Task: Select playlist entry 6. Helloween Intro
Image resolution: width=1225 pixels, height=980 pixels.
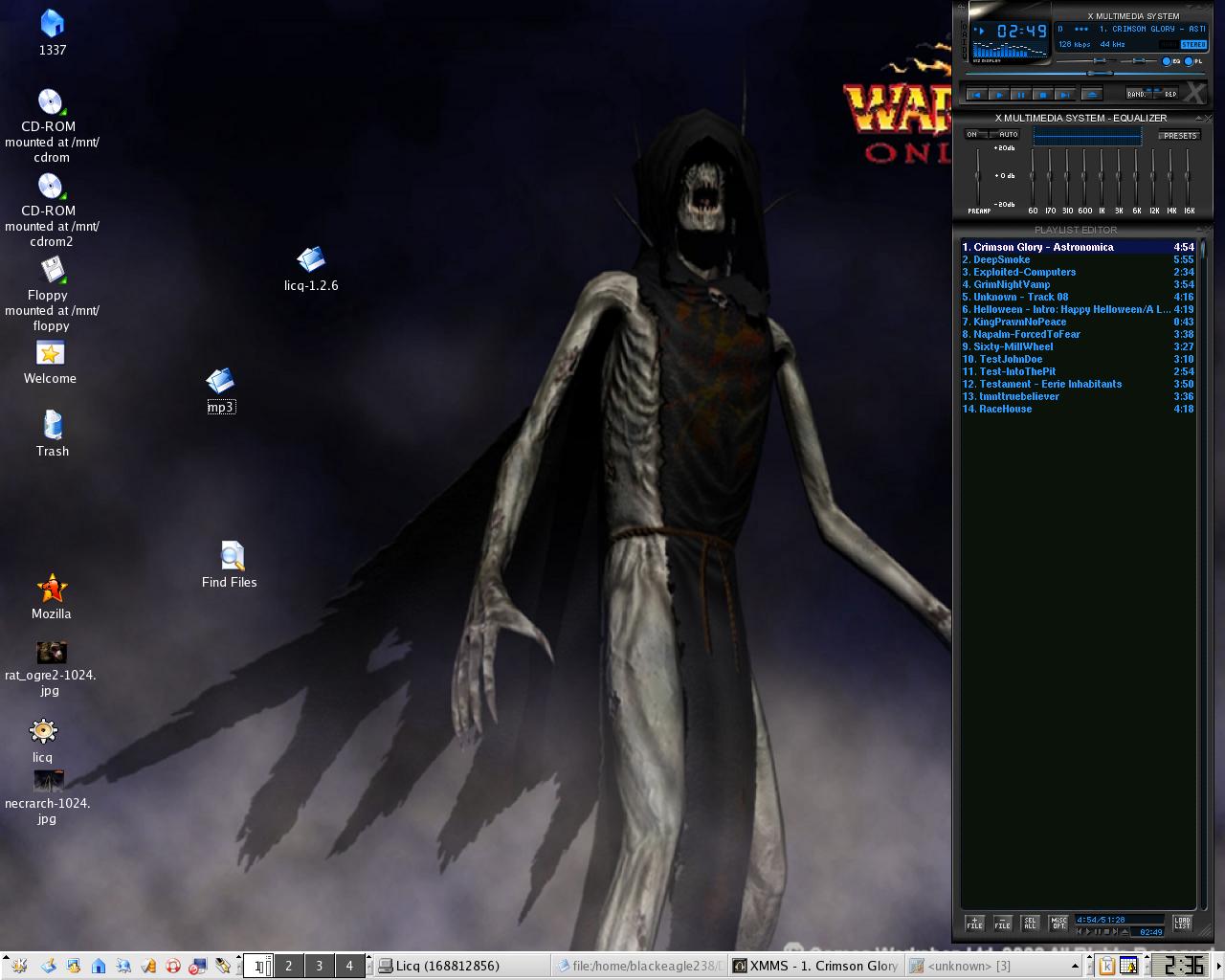Action: click(x=1078, y=309)
